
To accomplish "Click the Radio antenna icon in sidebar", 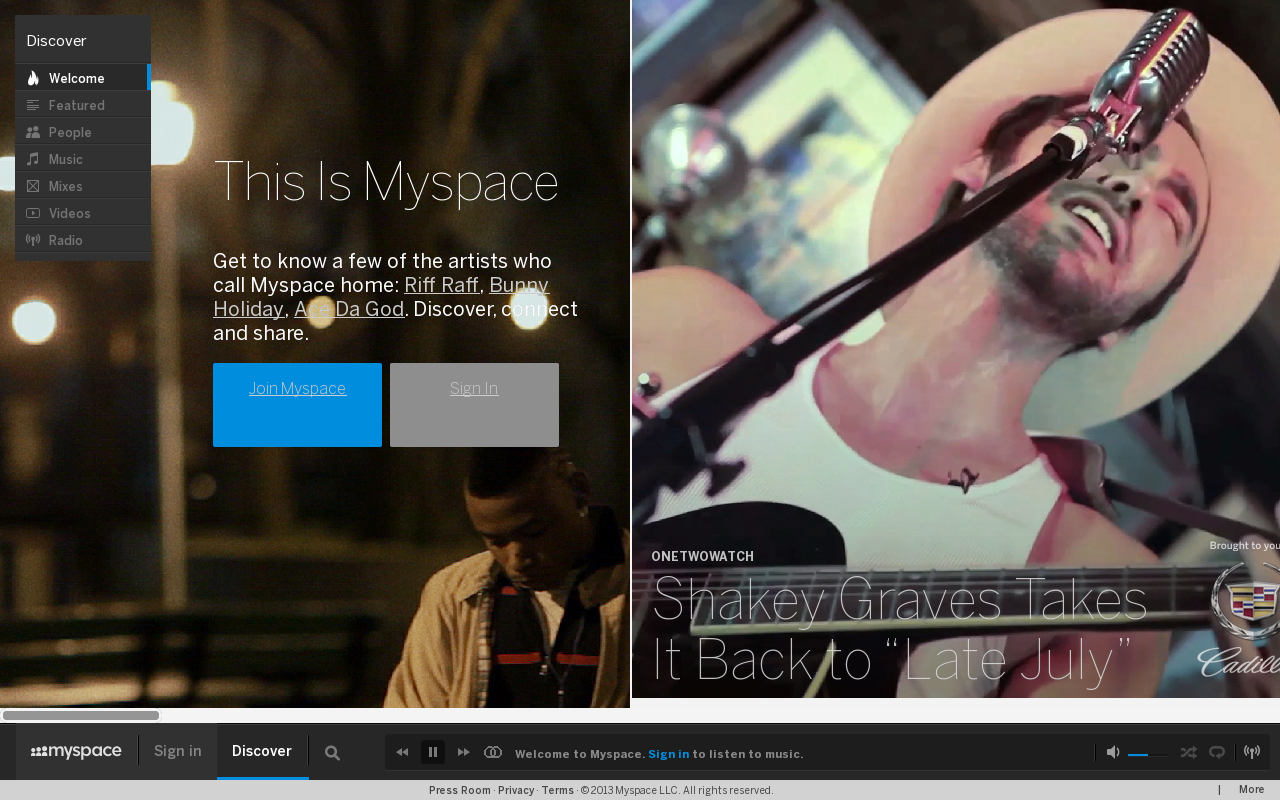I will click(x=33, y=240).
